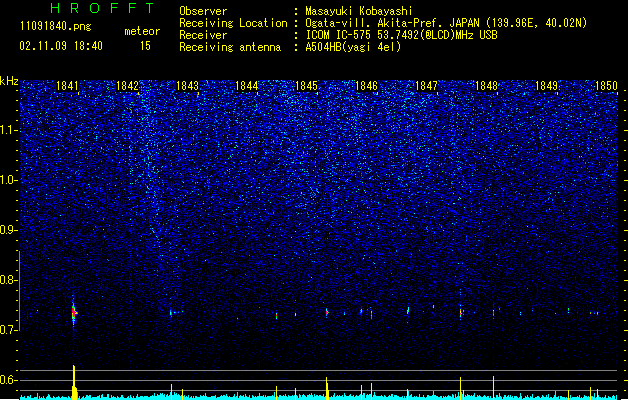Click time marker 1848
The height and width of the screenshot is (400, 629).
tap(486, 86)
